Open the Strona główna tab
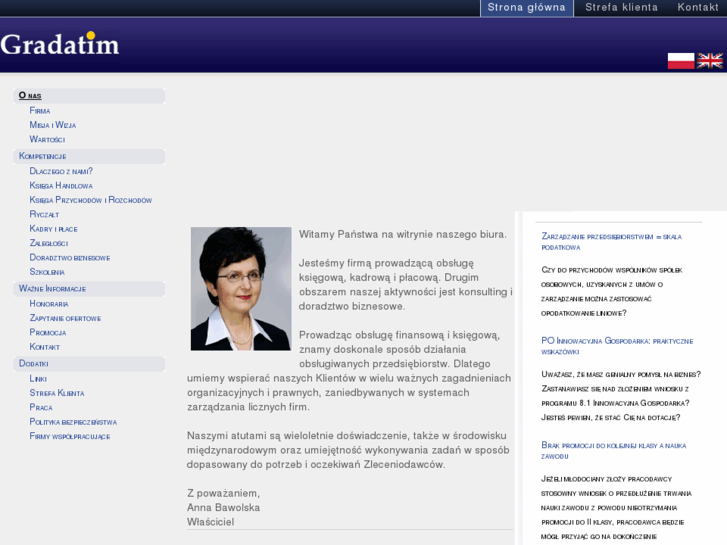This screenshot has width=727, height=545. point(526,8)
